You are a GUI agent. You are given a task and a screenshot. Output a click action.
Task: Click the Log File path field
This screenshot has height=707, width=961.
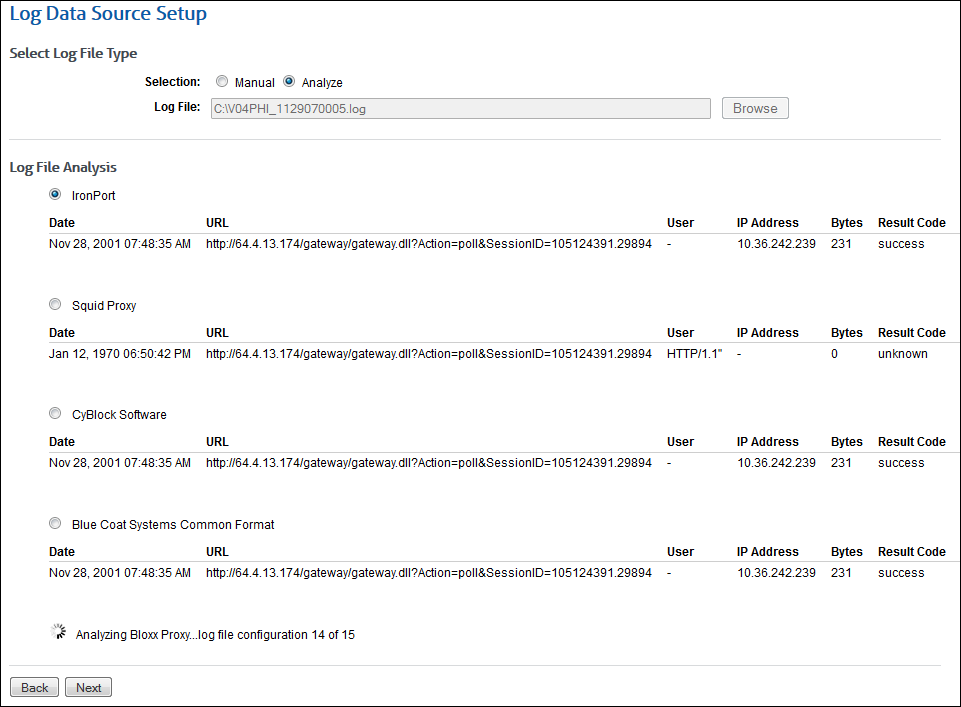click(x=461, y=108)
